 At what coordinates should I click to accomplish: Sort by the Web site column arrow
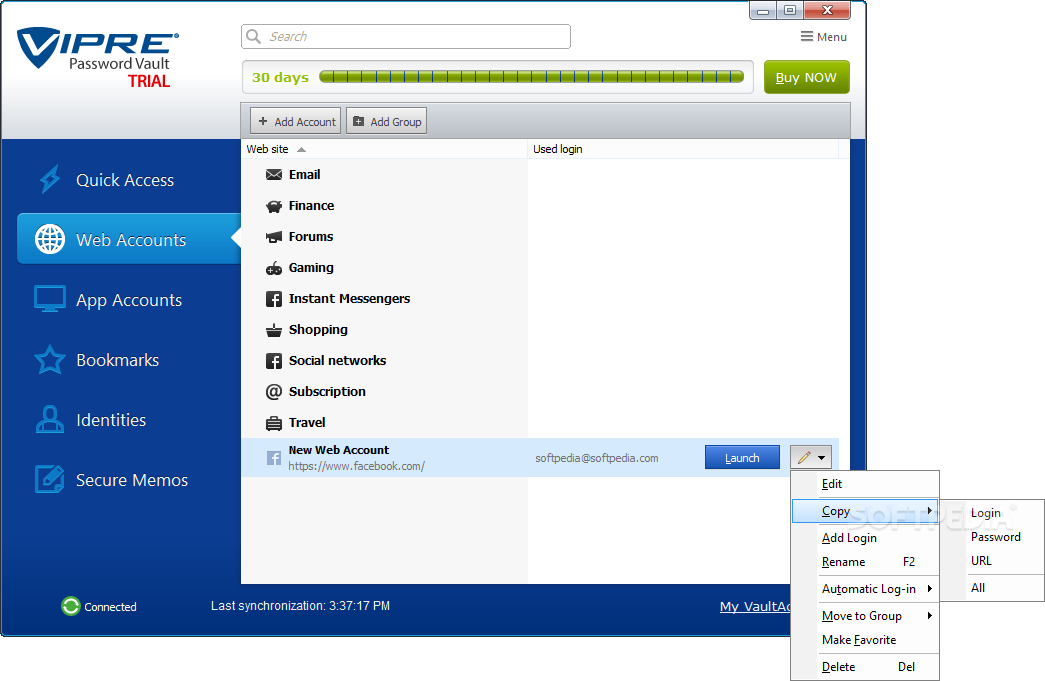click(301, 149)
